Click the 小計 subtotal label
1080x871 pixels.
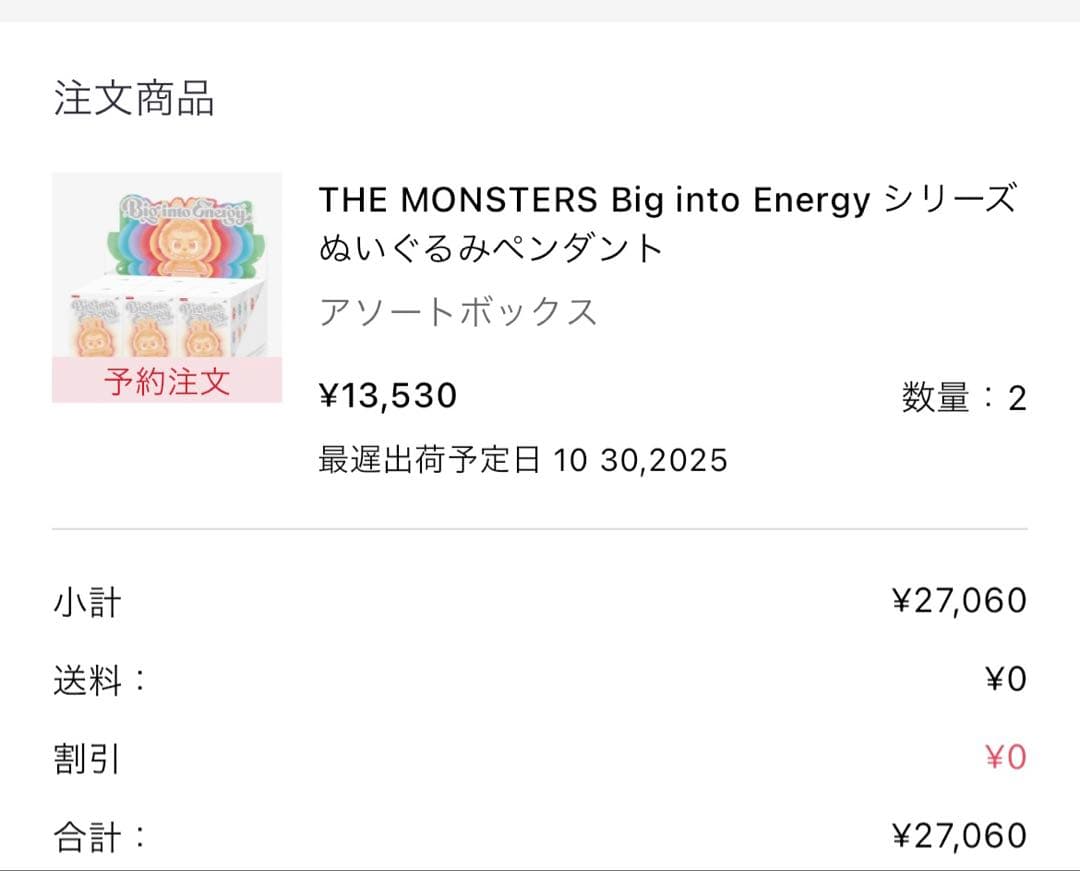point(87,603)
